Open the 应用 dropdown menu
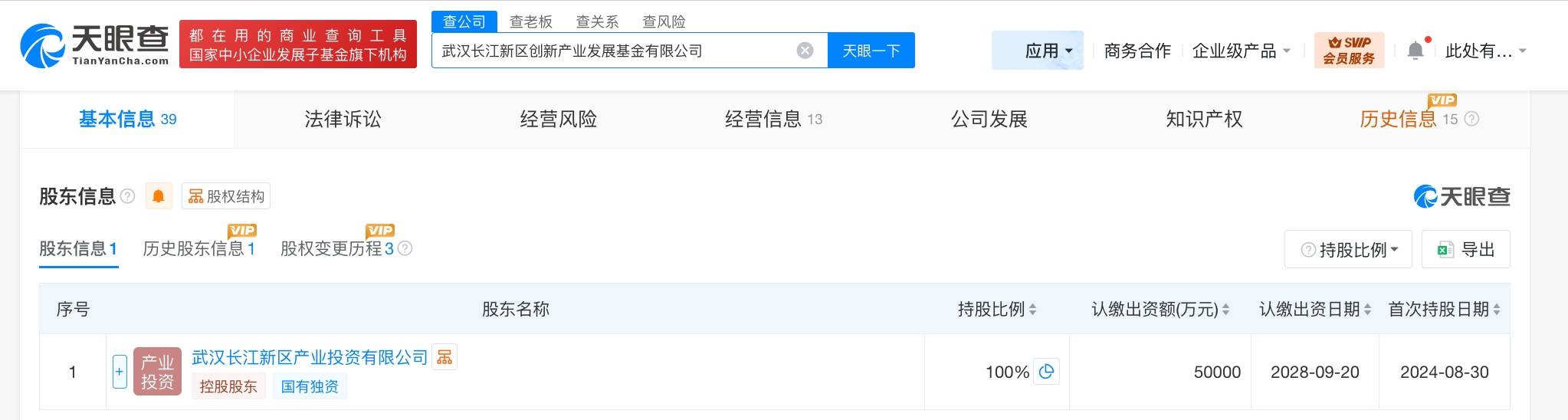The image size is (1568, 420). point(1037,51)
